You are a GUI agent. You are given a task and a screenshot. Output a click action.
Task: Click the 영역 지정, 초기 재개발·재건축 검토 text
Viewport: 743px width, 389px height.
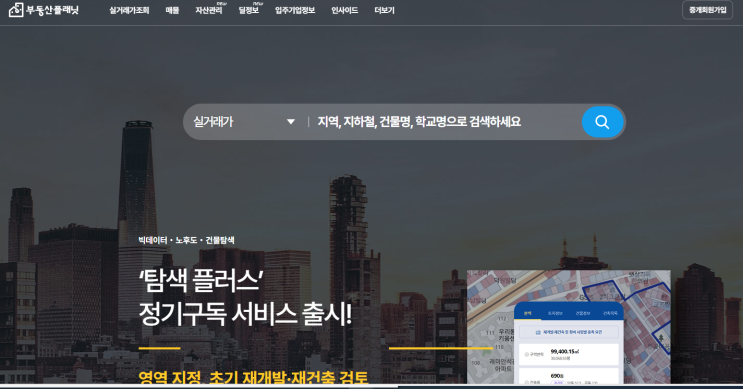pos(254,378)
